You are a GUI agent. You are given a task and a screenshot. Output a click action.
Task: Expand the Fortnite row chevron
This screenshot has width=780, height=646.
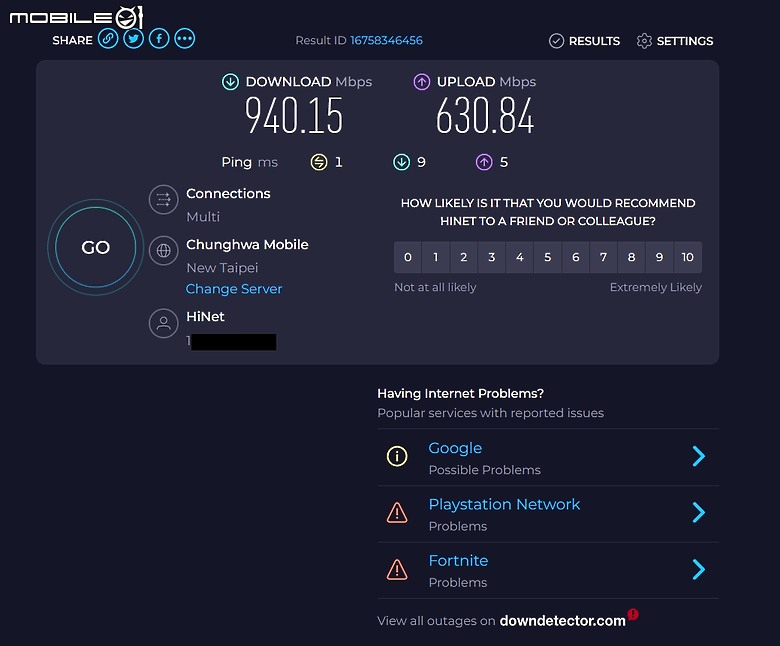coord(699,569)
